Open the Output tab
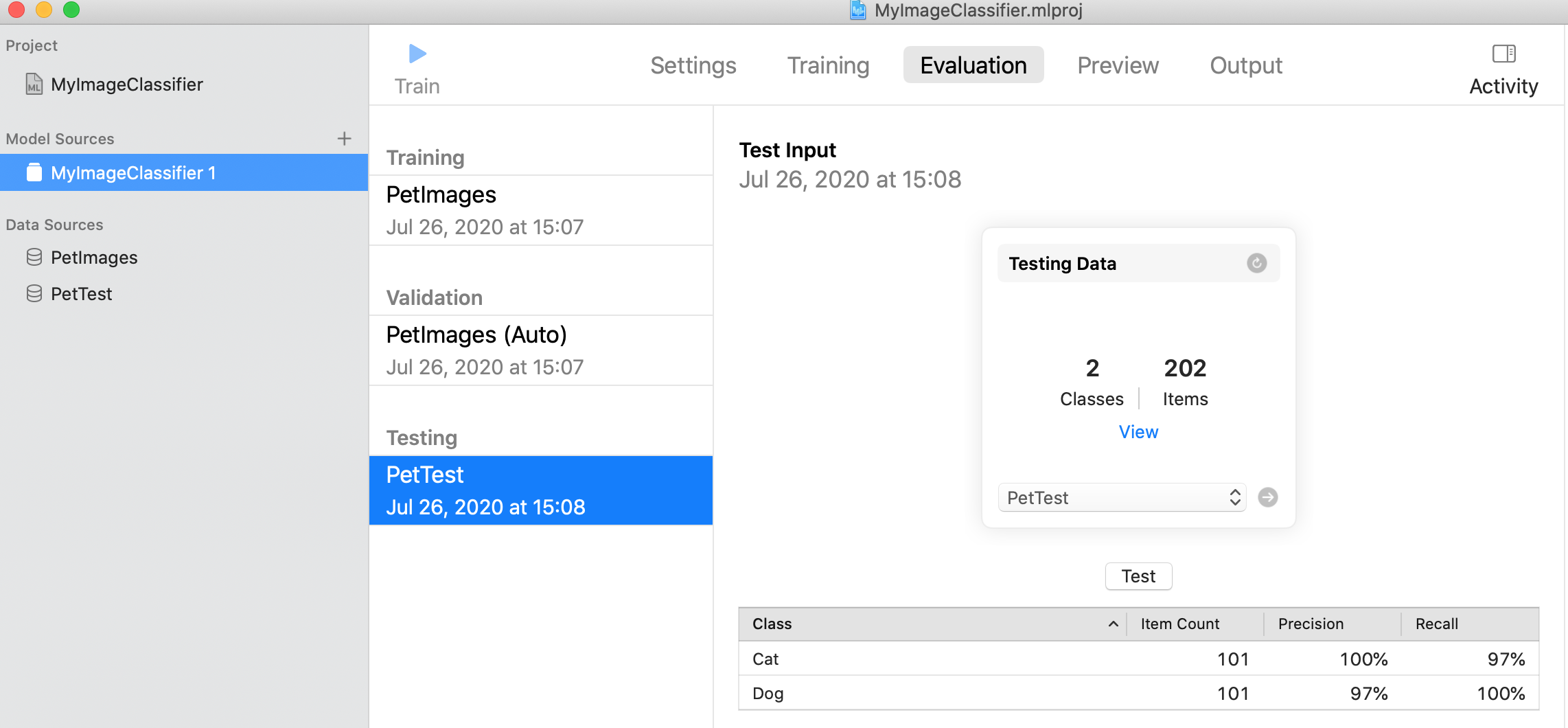Screen dimensions: 1568x728 coord(1245,65)
